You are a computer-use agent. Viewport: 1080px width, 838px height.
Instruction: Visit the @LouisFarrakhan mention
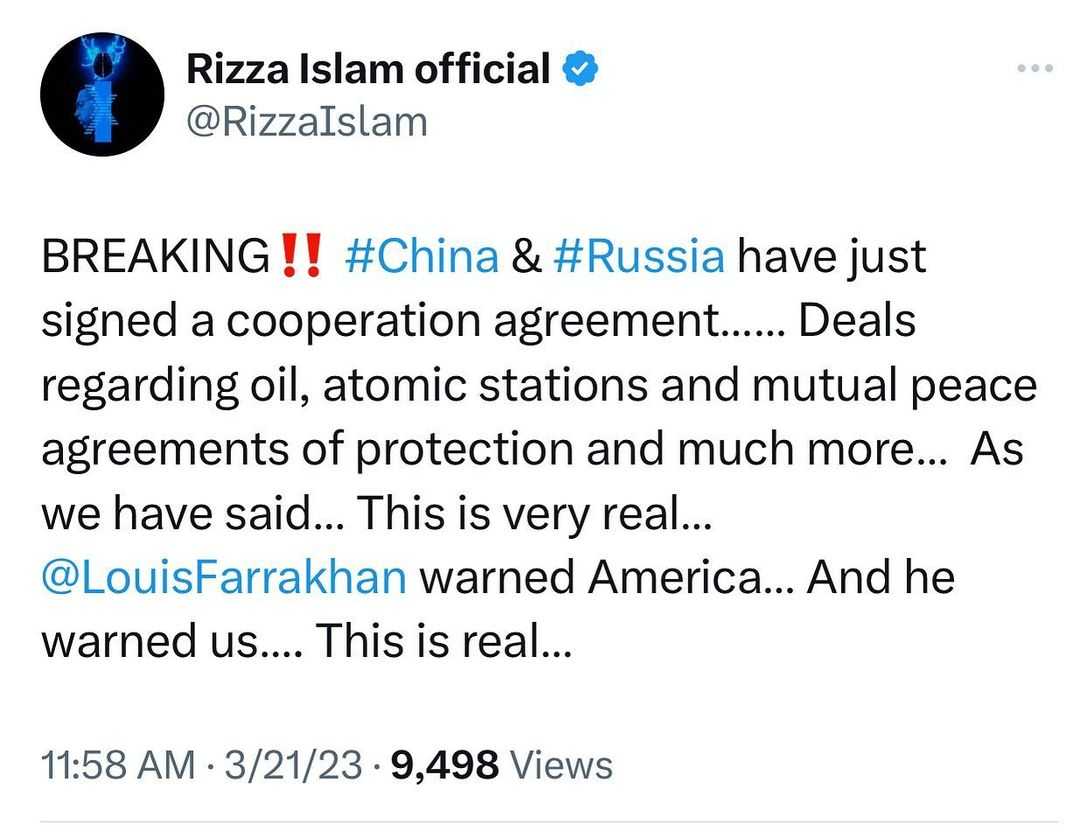pyautogui.click(x=224, y=578)
